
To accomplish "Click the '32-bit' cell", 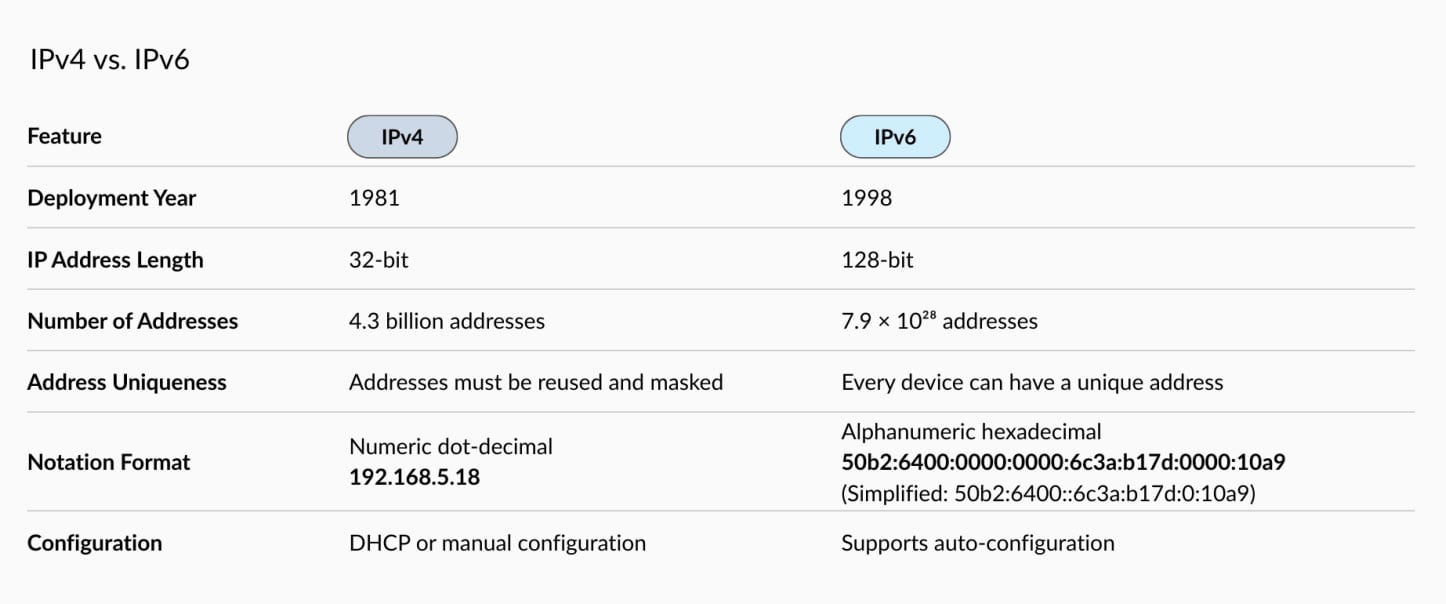I will tap(379, 260).
